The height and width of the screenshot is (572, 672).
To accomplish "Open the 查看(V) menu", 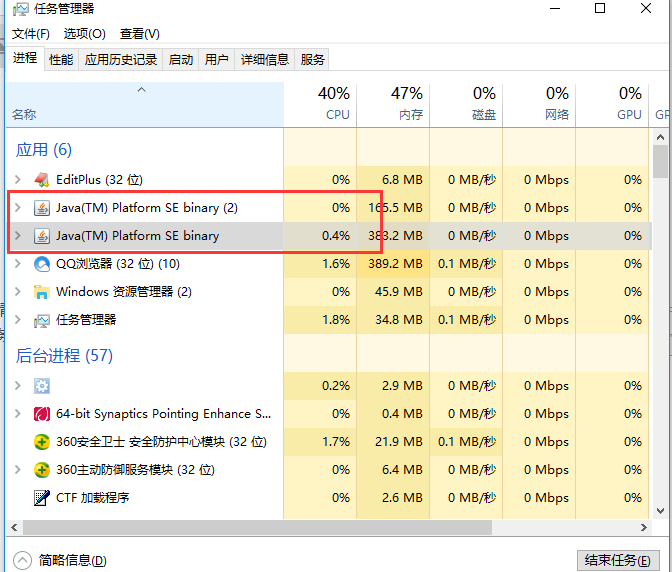I will 140,34.
